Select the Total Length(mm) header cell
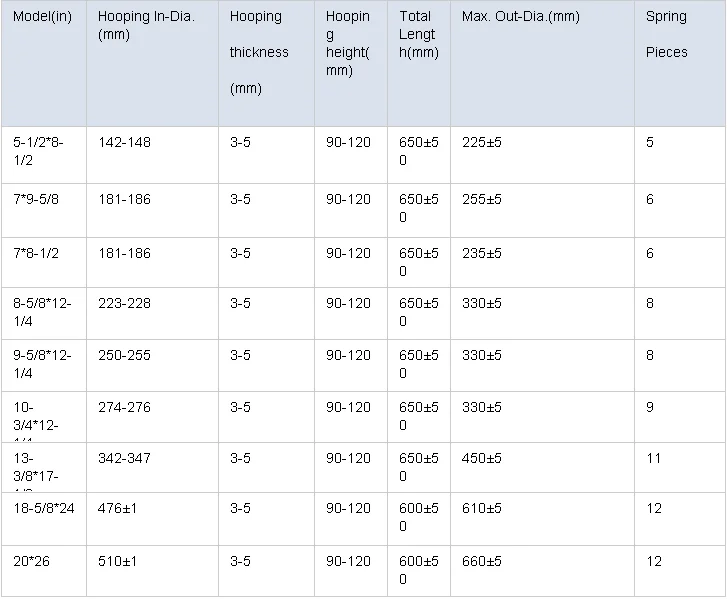 418,34
